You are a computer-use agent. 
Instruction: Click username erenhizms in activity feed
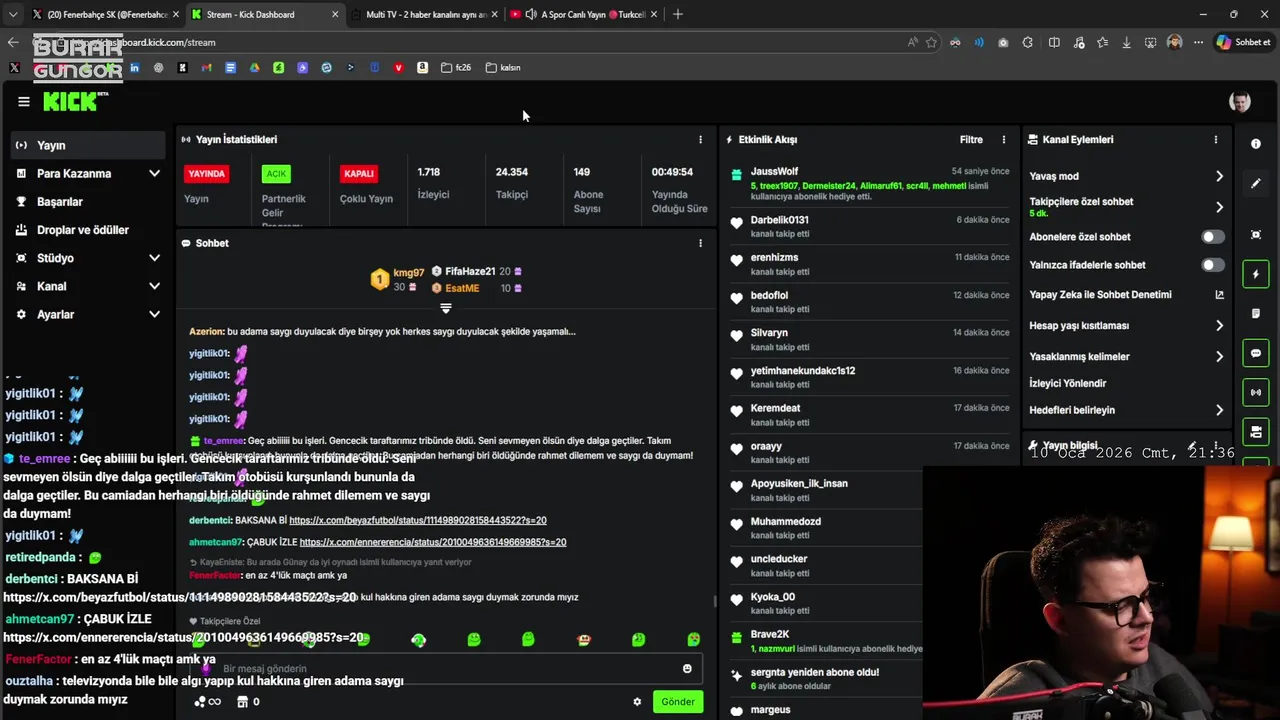tap(774, 258)
